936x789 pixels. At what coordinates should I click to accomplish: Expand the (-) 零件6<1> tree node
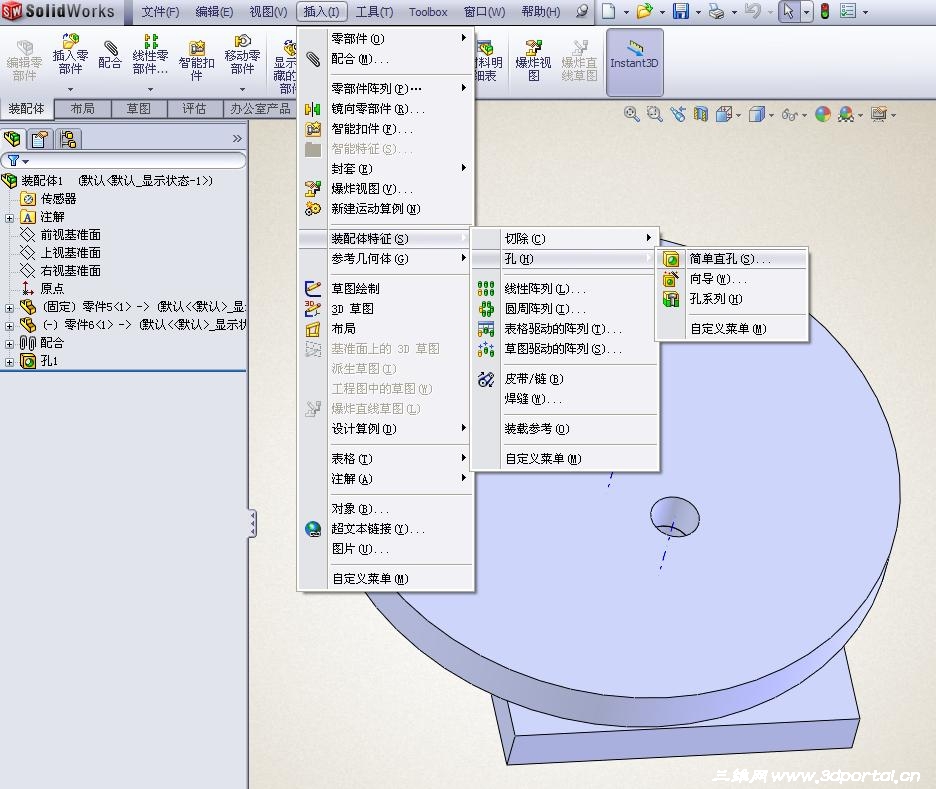tap(9, 326)
